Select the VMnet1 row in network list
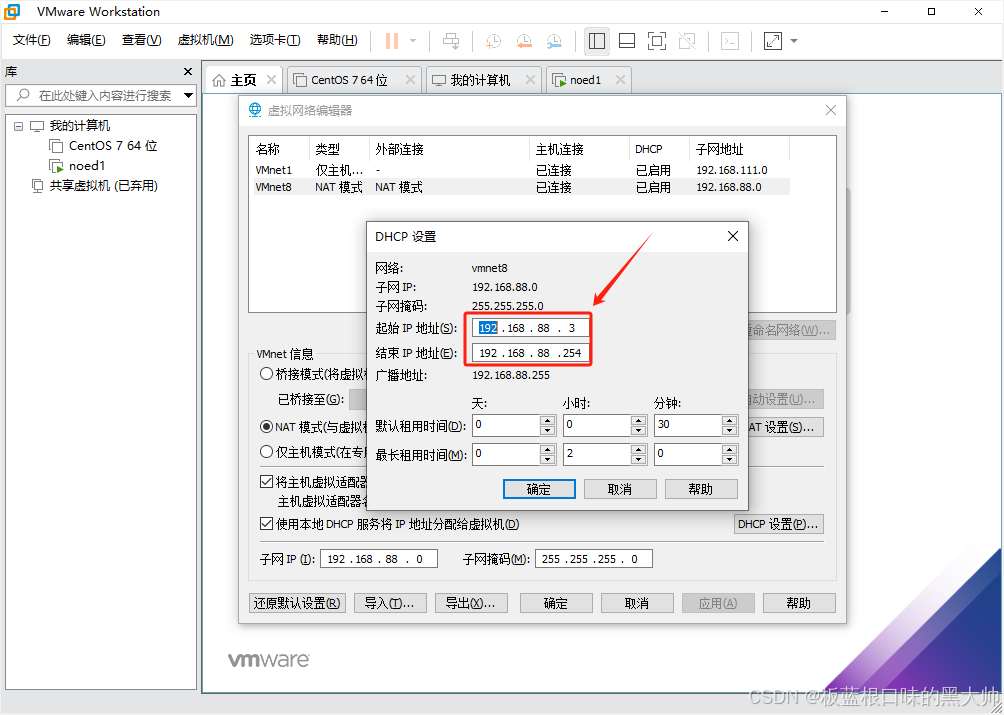Image resolution: width=1004 pixels, height=715 pixels. 521,170
